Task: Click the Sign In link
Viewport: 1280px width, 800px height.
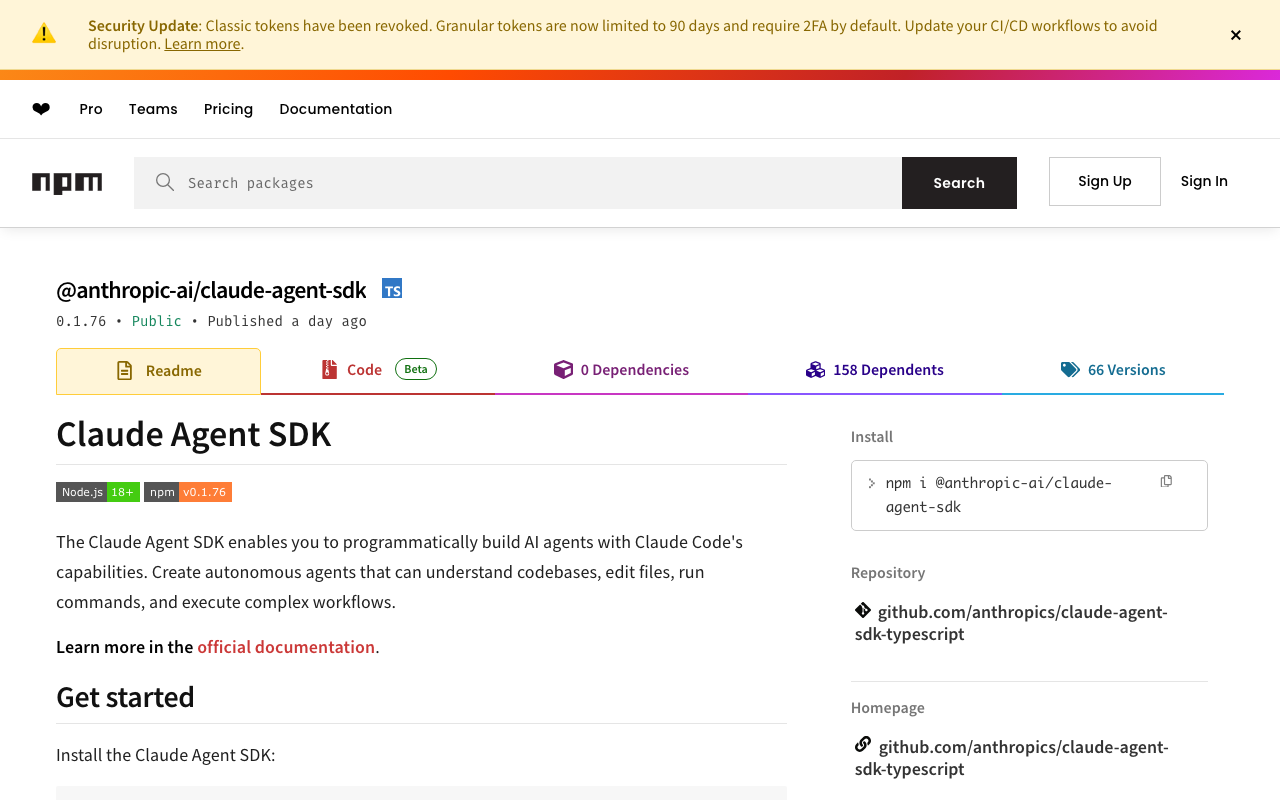Action: pyautogui.click(x=1204, y=181)
